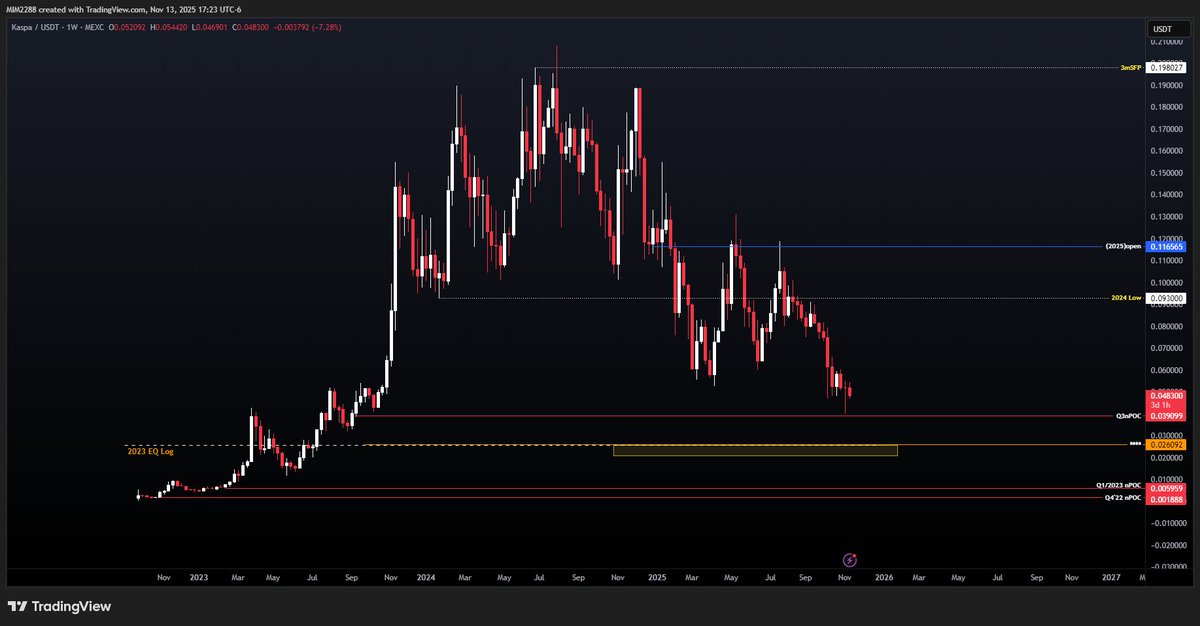Screen dimensions: 1200x626
Task: Click the 2024 Low line label
Action: coord(1127,298)
